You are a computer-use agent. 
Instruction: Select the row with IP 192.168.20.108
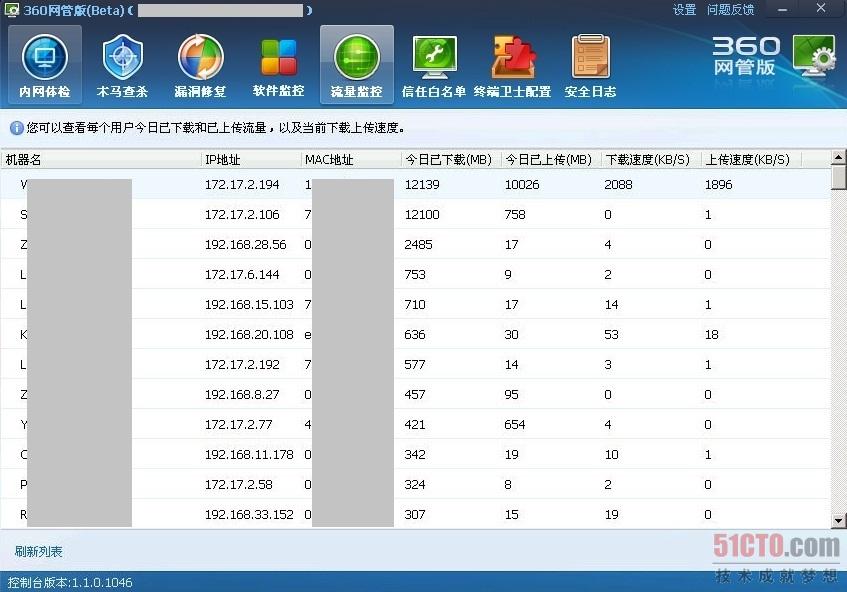415,334
